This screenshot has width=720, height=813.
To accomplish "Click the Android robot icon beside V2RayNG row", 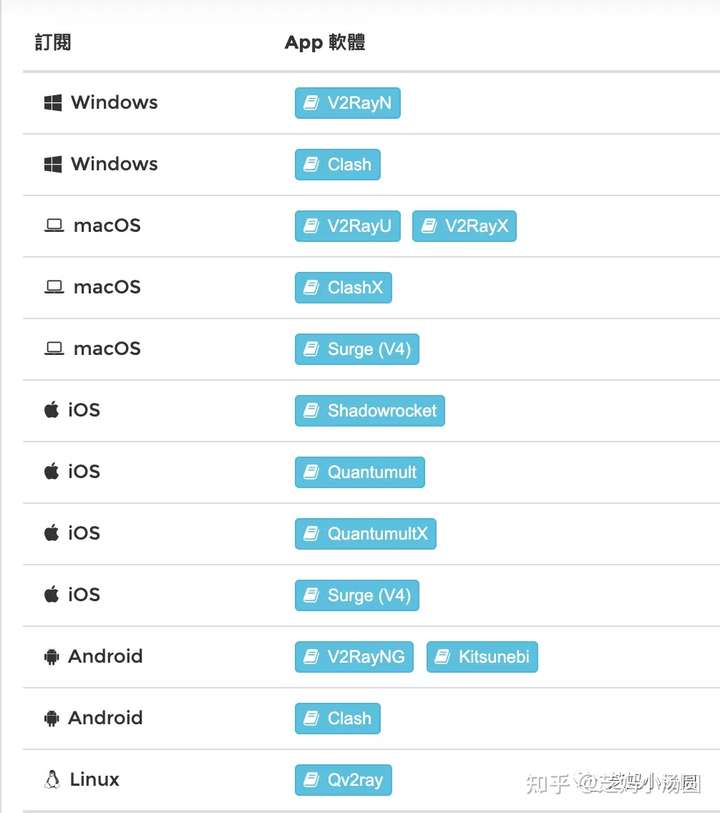I will [52, 657].
